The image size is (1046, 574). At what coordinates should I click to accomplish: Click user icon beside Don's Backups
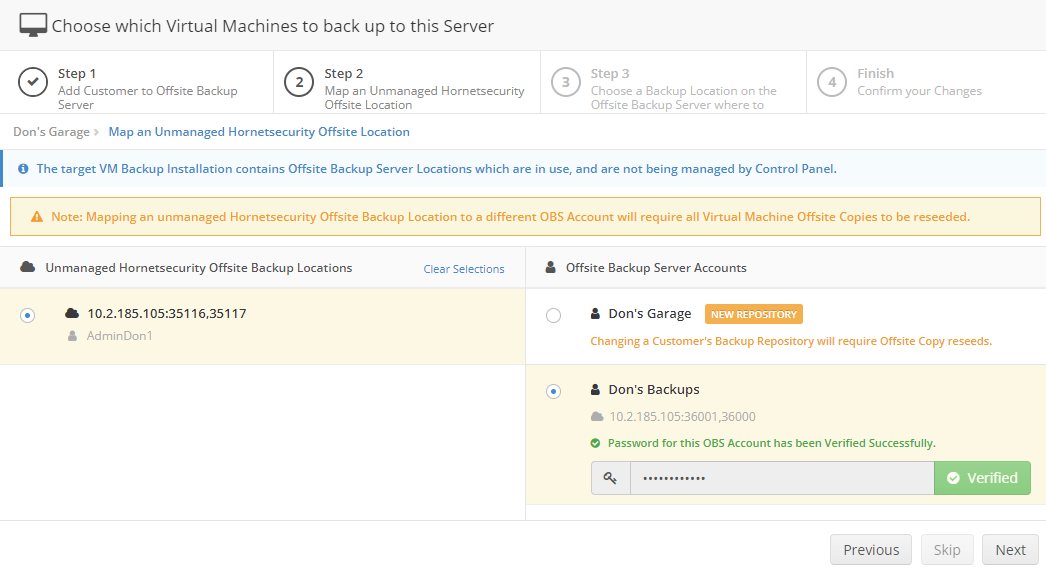coord(596,390)
